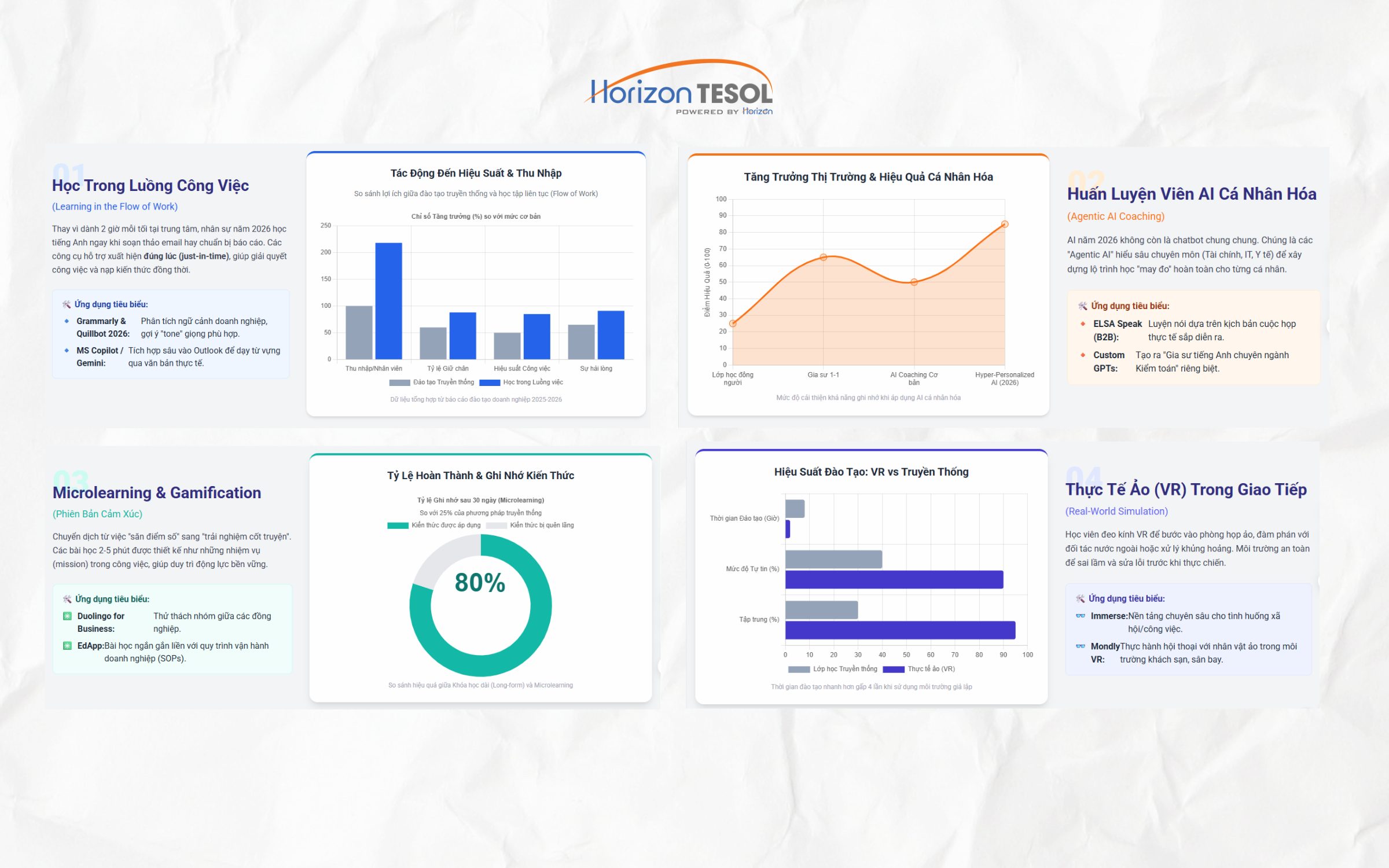Click the 'Thực Tế Ảo (VR) Trong Giao Tiếp' heading

coord(1186,490)
